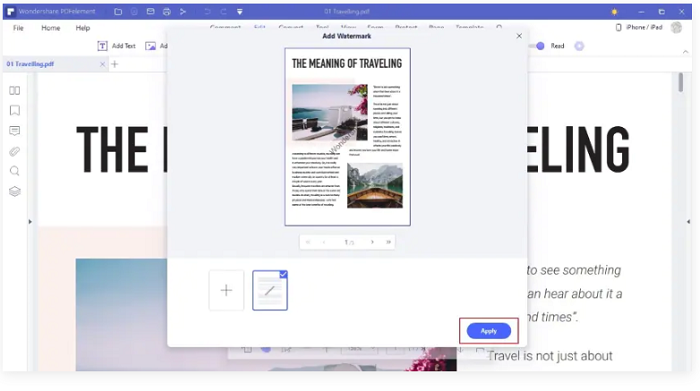Click the add new watermark template tile
This screenshot has width=700, height=391.
click(226, 290)
